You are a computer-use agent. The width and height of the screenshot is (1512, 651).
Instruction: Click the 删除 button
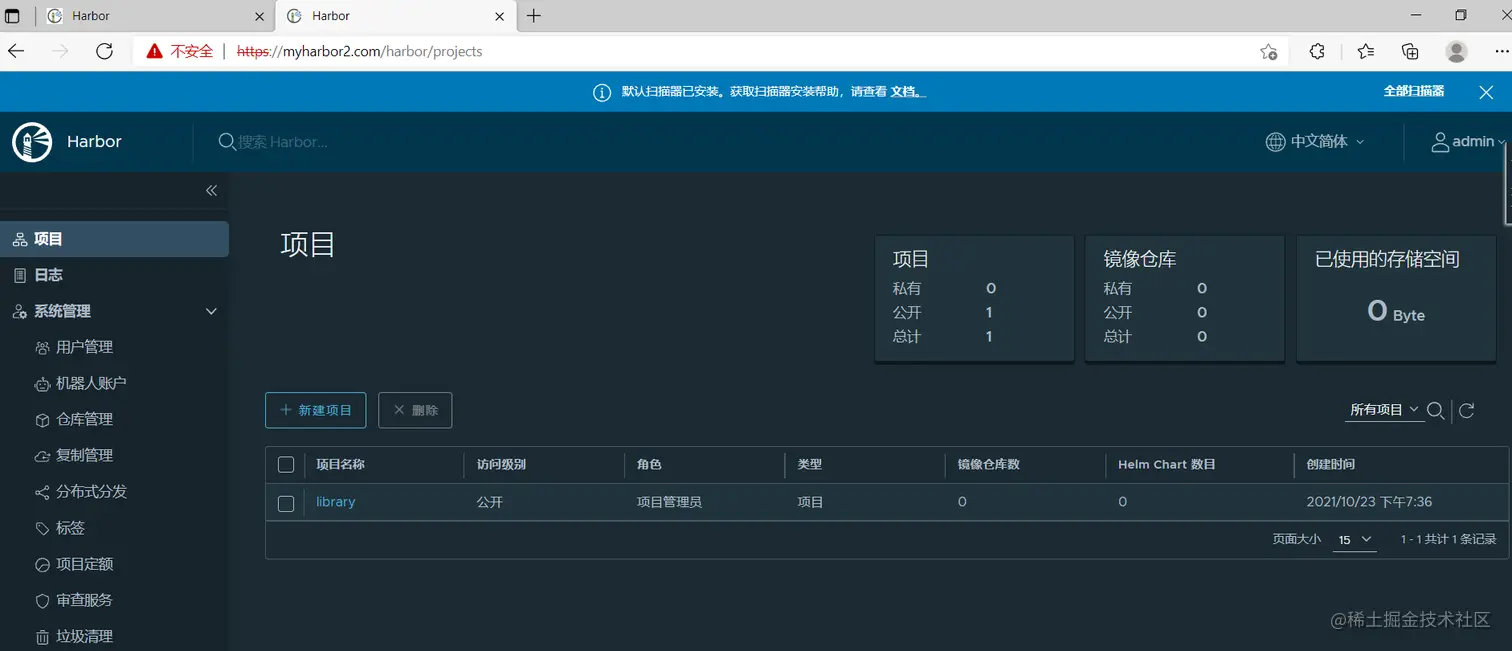coord(415,410)
